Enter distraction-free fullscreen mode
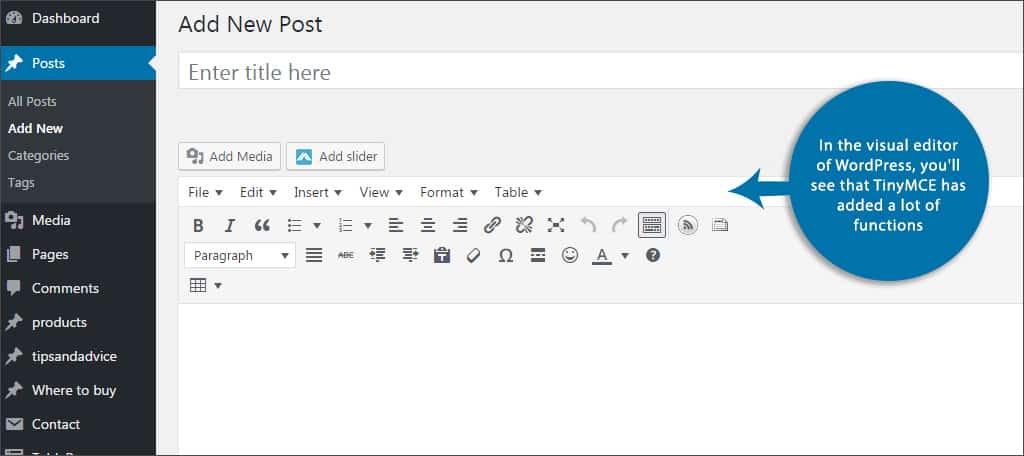Image resolution: width=1024 pixels, height=456 pixels. point(556,226)
